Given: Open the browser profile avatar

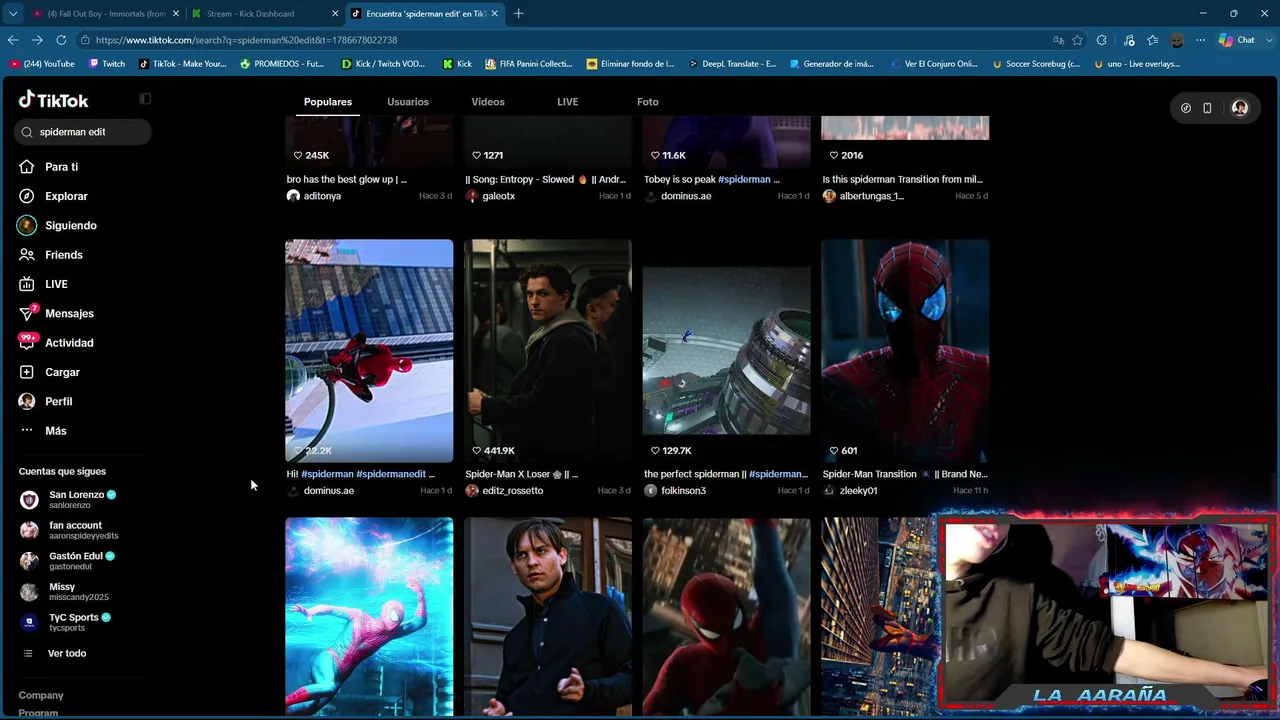Looking at the screenshot, I should click(1177, 40).
